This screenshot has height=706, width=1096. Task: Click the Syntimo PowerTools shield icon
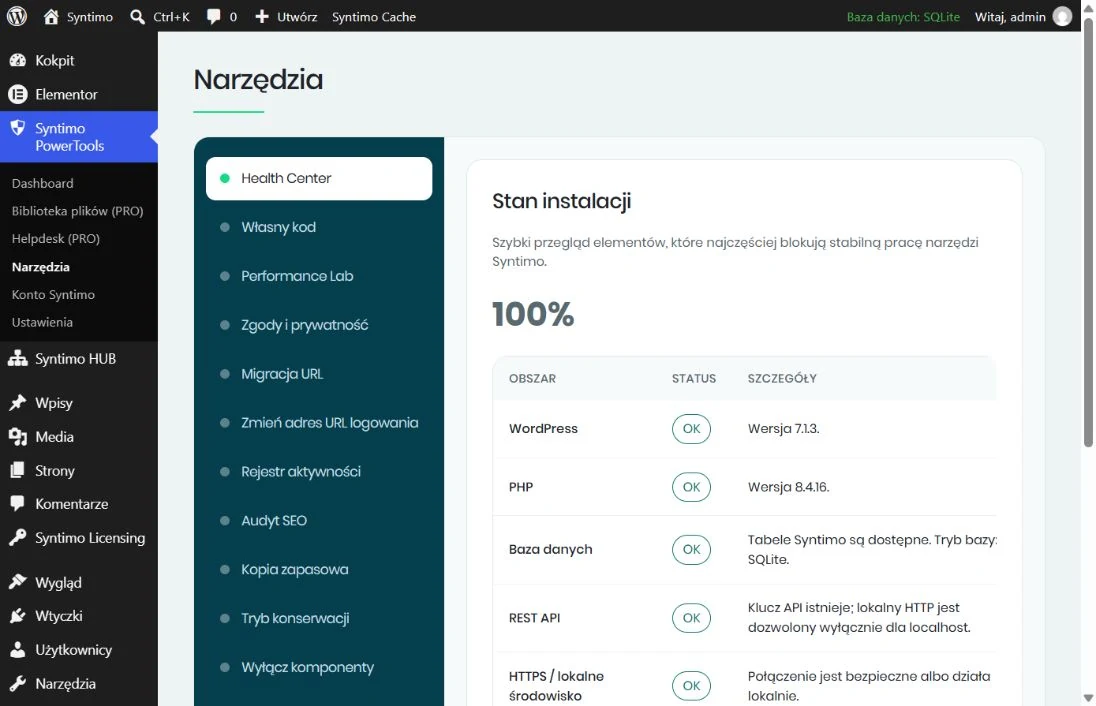tap(17, 128)
